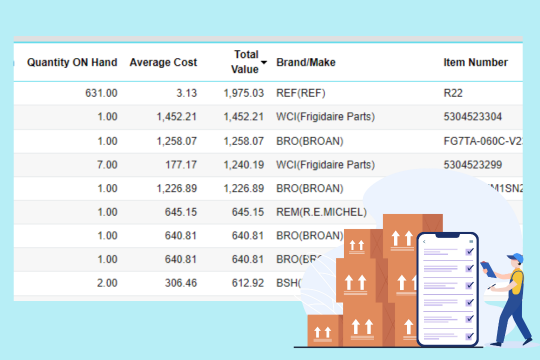Select the Brand/Make column header
Viewport: 540px width, 360px height.
click(x=306, y=62)
